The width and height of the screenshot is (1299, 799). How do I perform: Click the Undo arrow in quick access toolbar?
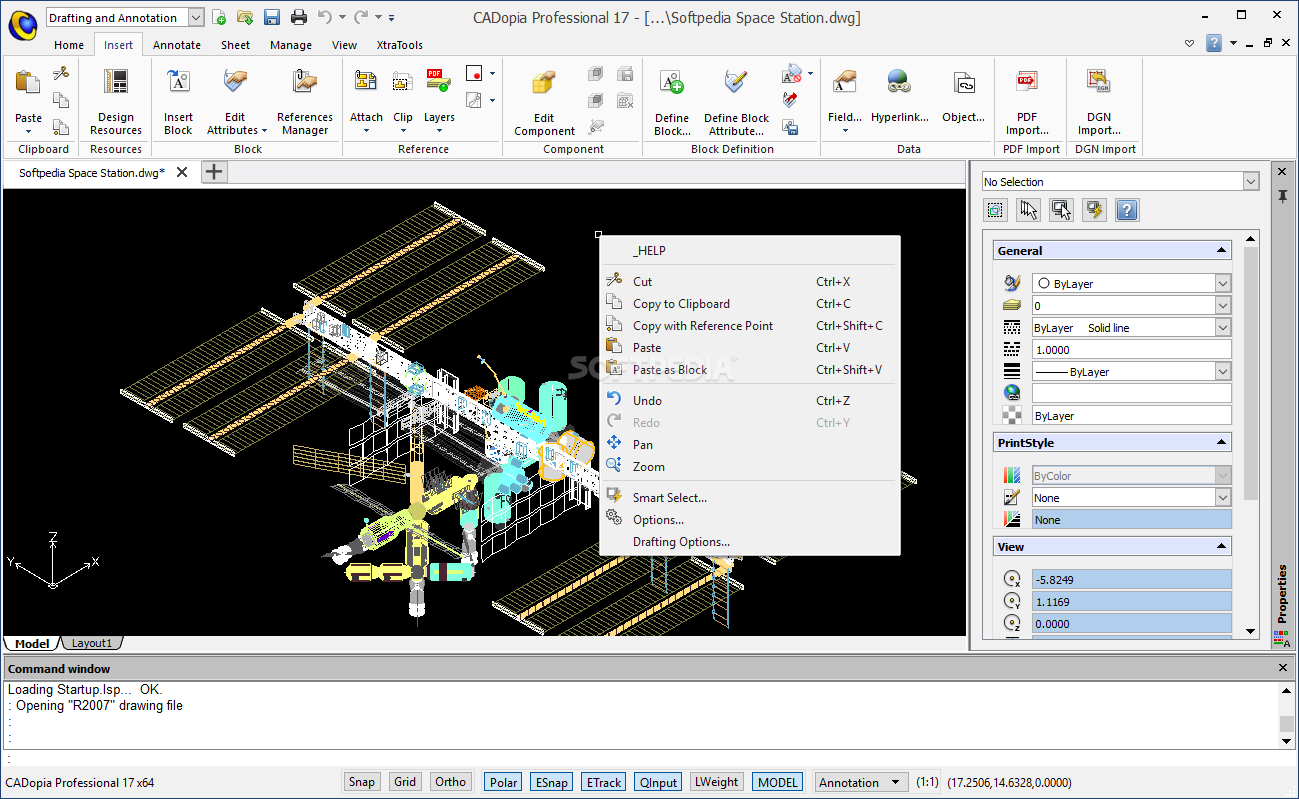324,17
